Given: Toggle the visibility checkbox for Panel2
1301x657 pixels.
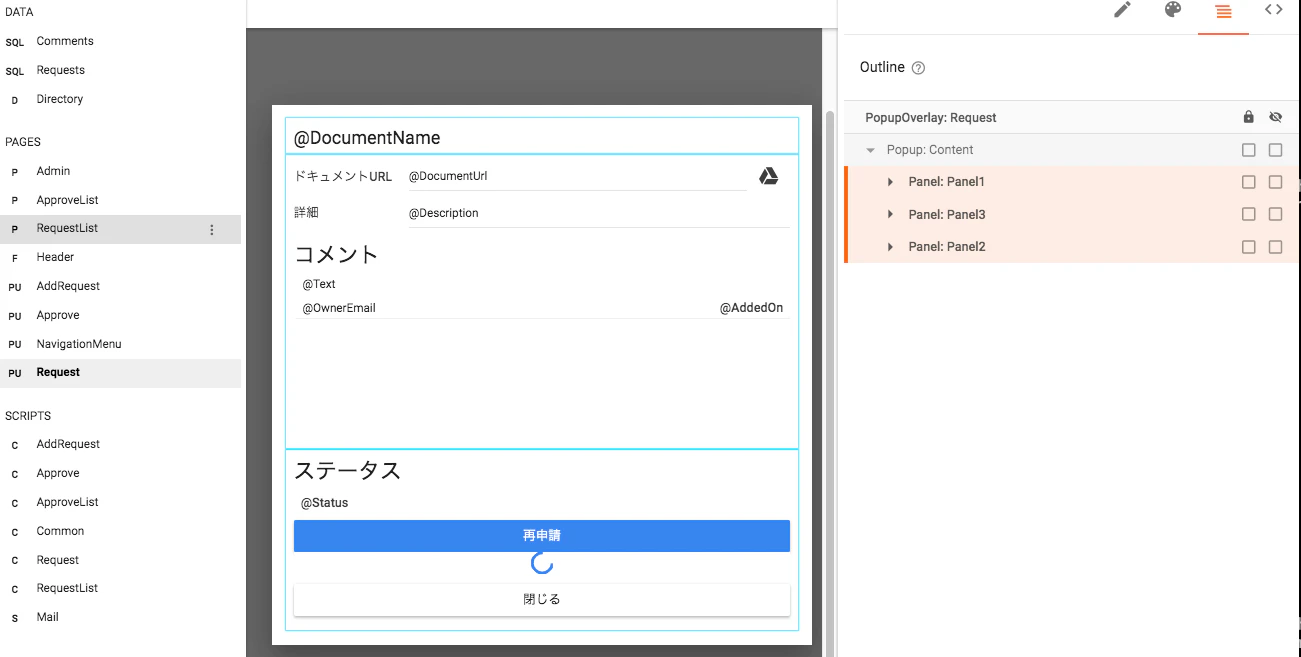Looking at the screenshot, I should (1275, 247).
